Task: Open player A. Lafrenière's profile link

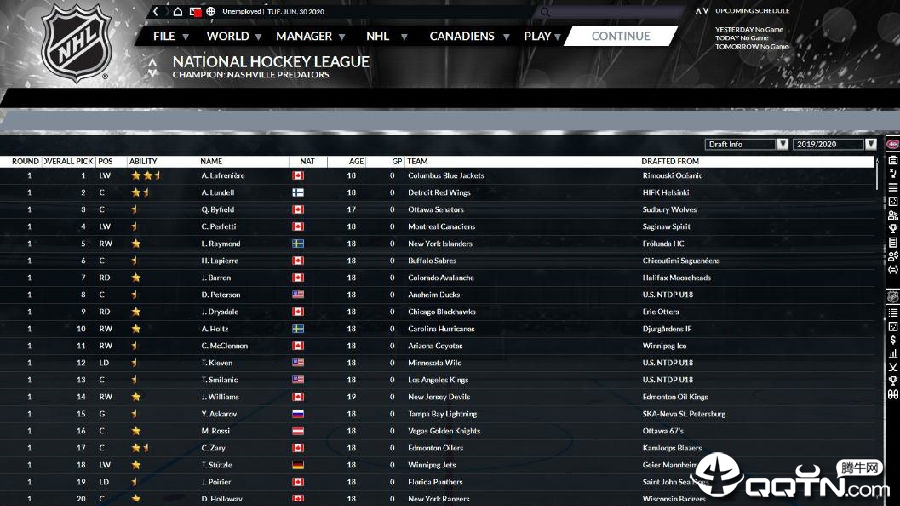Action: tap(223, 176)
